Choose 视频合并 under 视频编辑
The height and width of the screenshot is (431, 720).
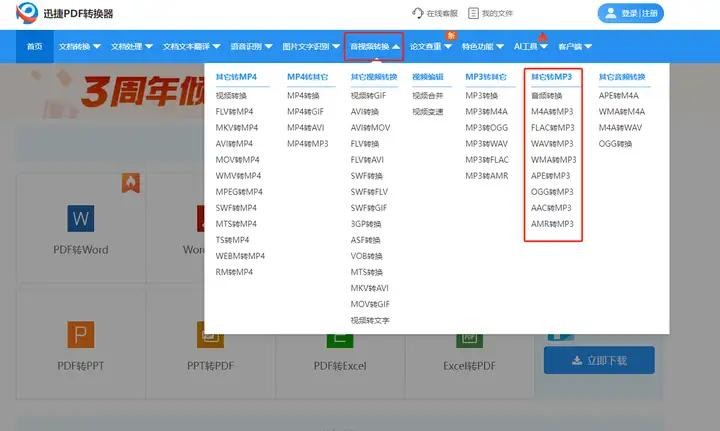pyautogui.click(x=427, y=96)
